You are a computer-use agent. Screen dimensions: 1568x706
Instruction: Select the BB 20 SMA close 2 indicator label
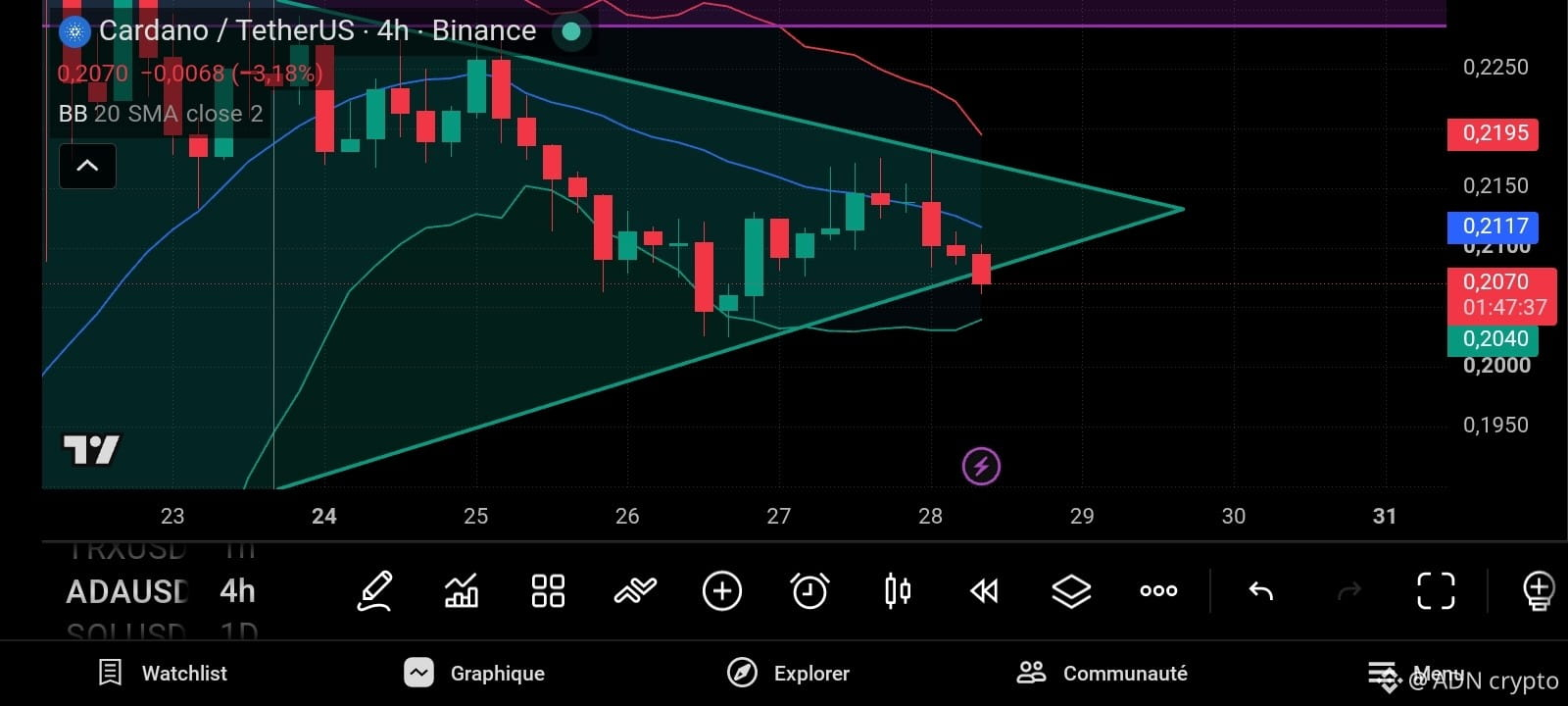[161, 114]
